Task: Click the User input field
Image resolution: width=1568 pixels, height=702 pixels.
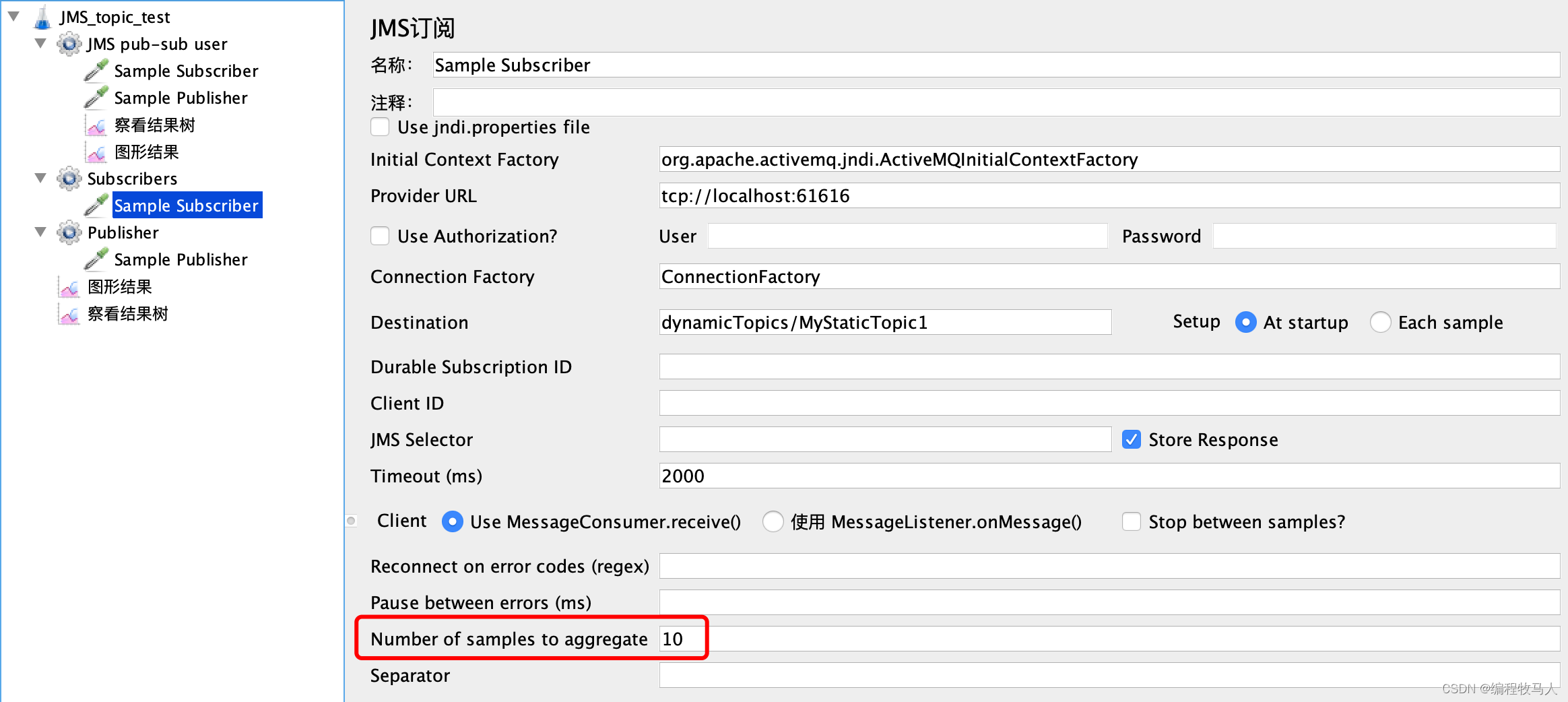Action: [907, 236]
